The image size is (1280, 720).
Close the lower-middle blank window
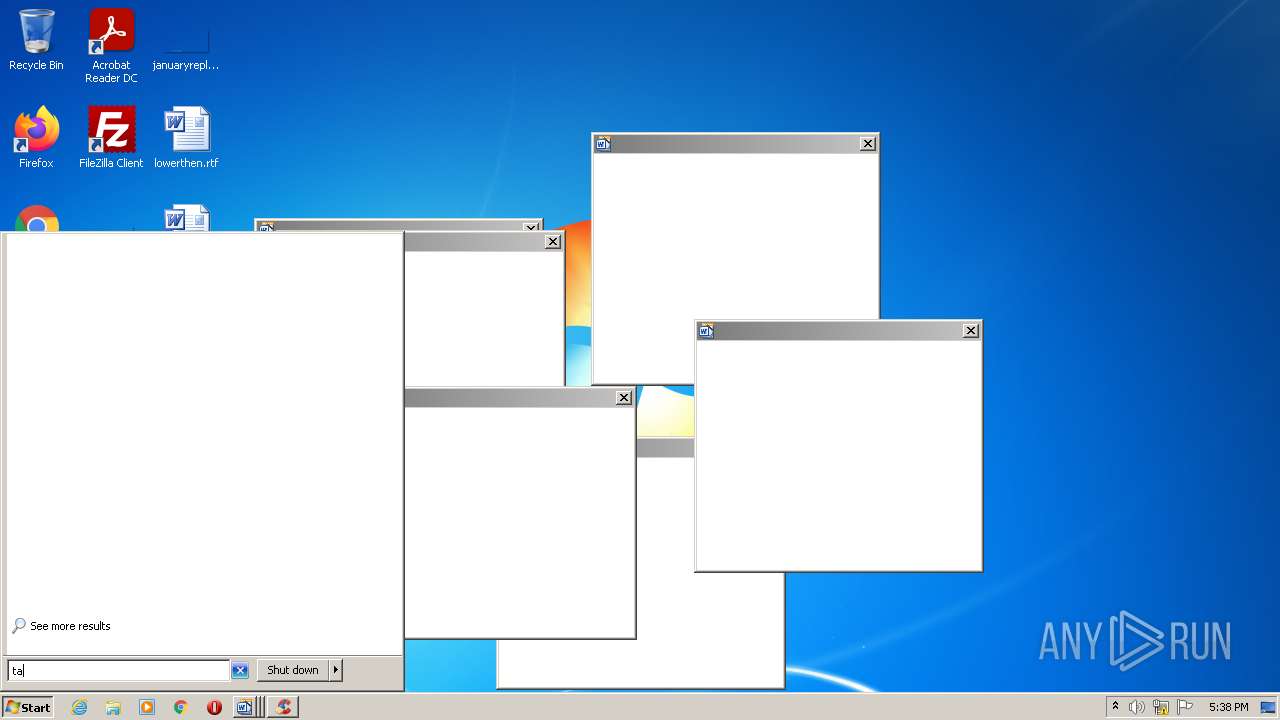click(x=624, y=398)
